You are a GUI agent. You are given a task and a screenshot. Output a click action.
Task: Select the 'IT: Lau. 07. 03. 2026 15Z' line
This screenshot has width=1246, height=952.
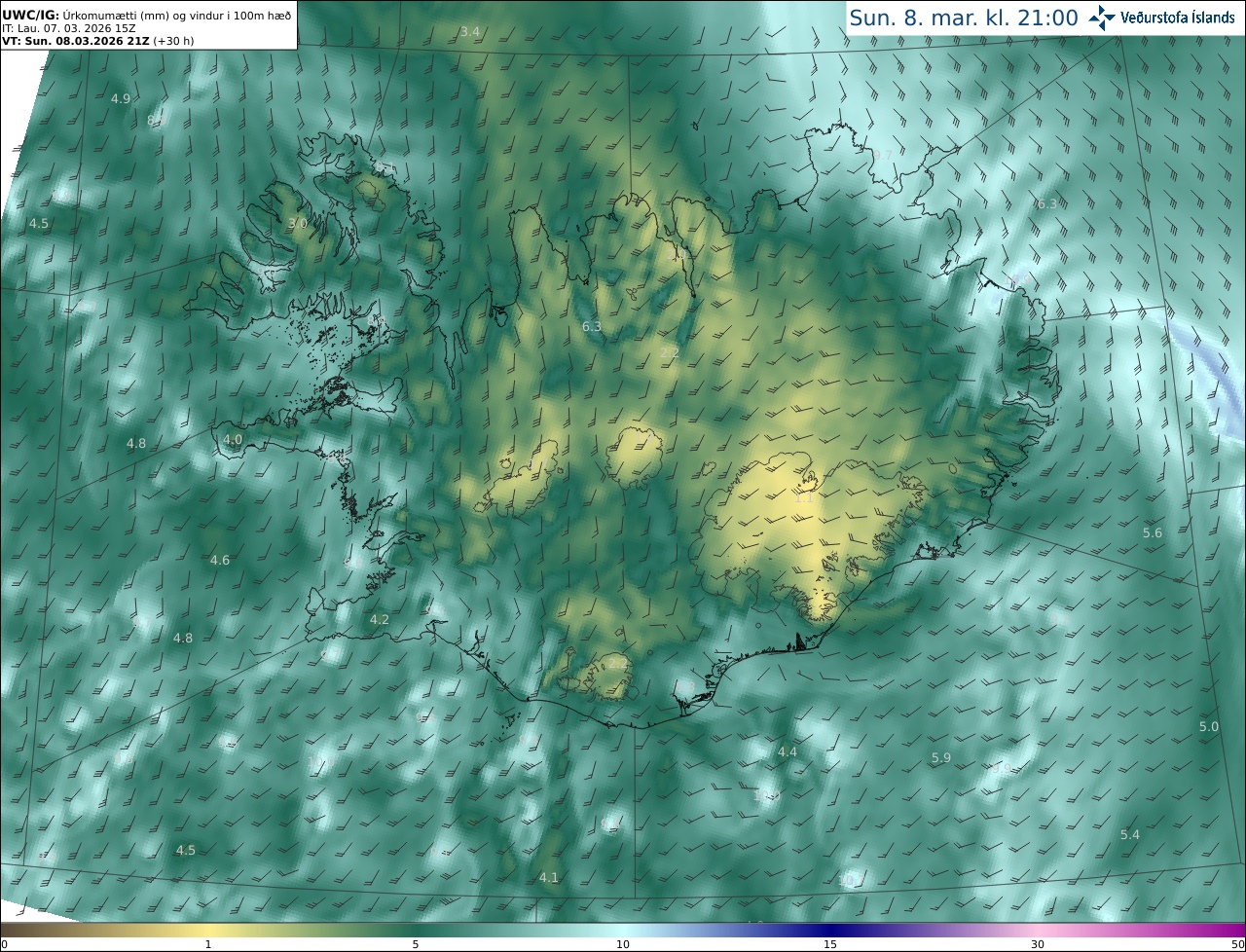[x=68, y=27]
